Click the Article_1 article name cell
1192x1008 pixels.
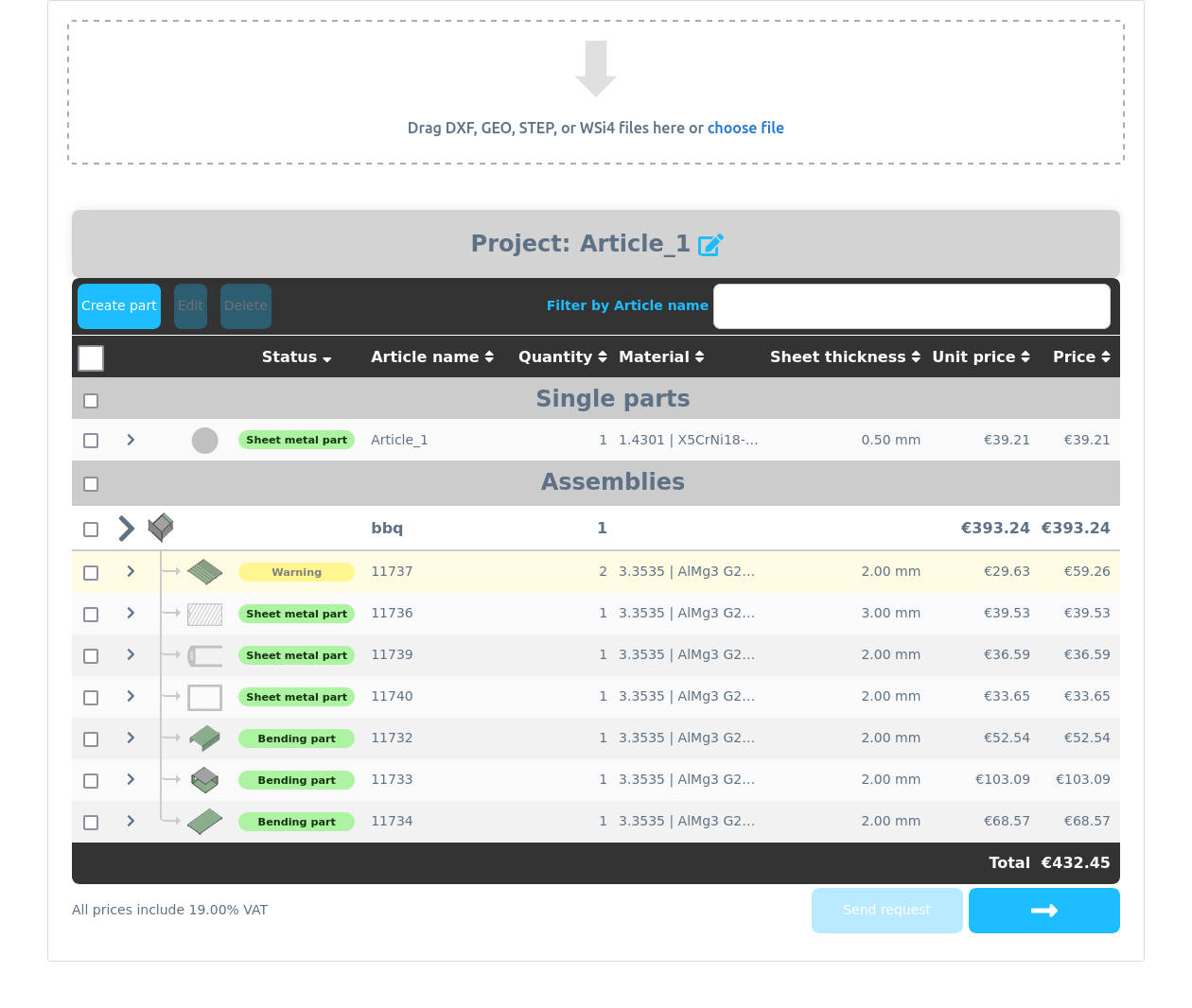coord(399,440)
